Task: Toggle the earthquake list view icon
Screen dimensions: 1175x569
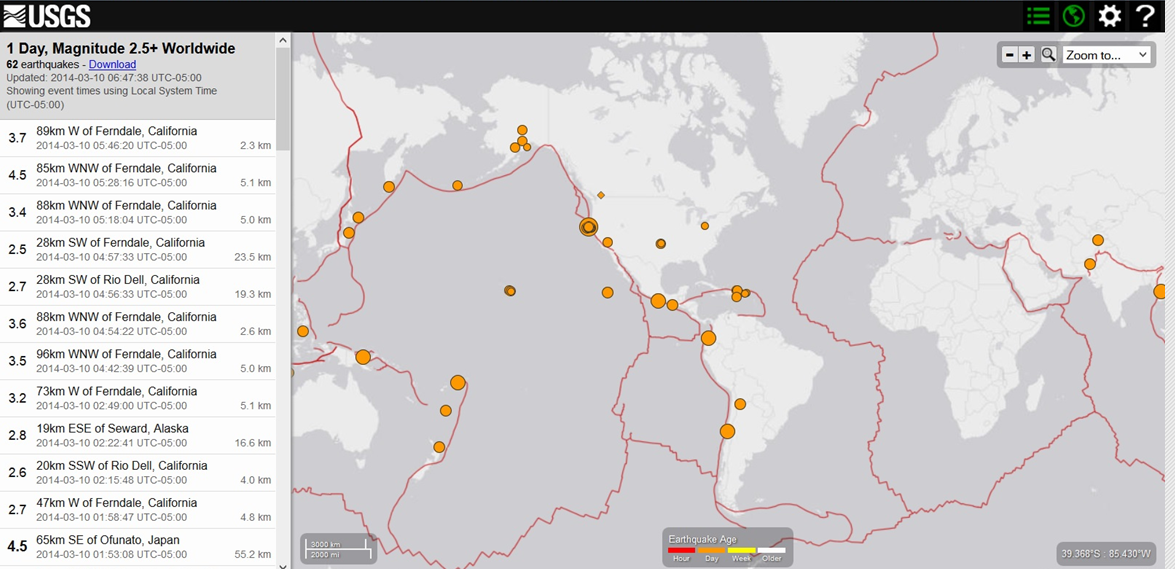Action: pos(1038,16)
